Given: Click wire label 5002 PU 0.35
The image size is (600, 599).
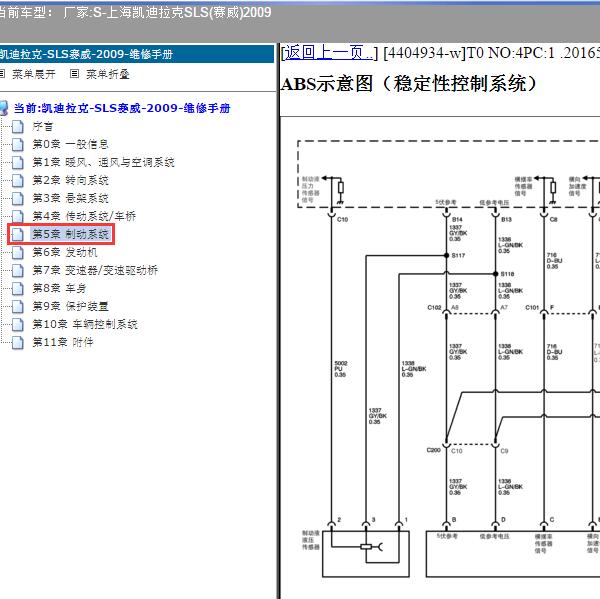Looking at the screenshot, I should click(341, 369).
